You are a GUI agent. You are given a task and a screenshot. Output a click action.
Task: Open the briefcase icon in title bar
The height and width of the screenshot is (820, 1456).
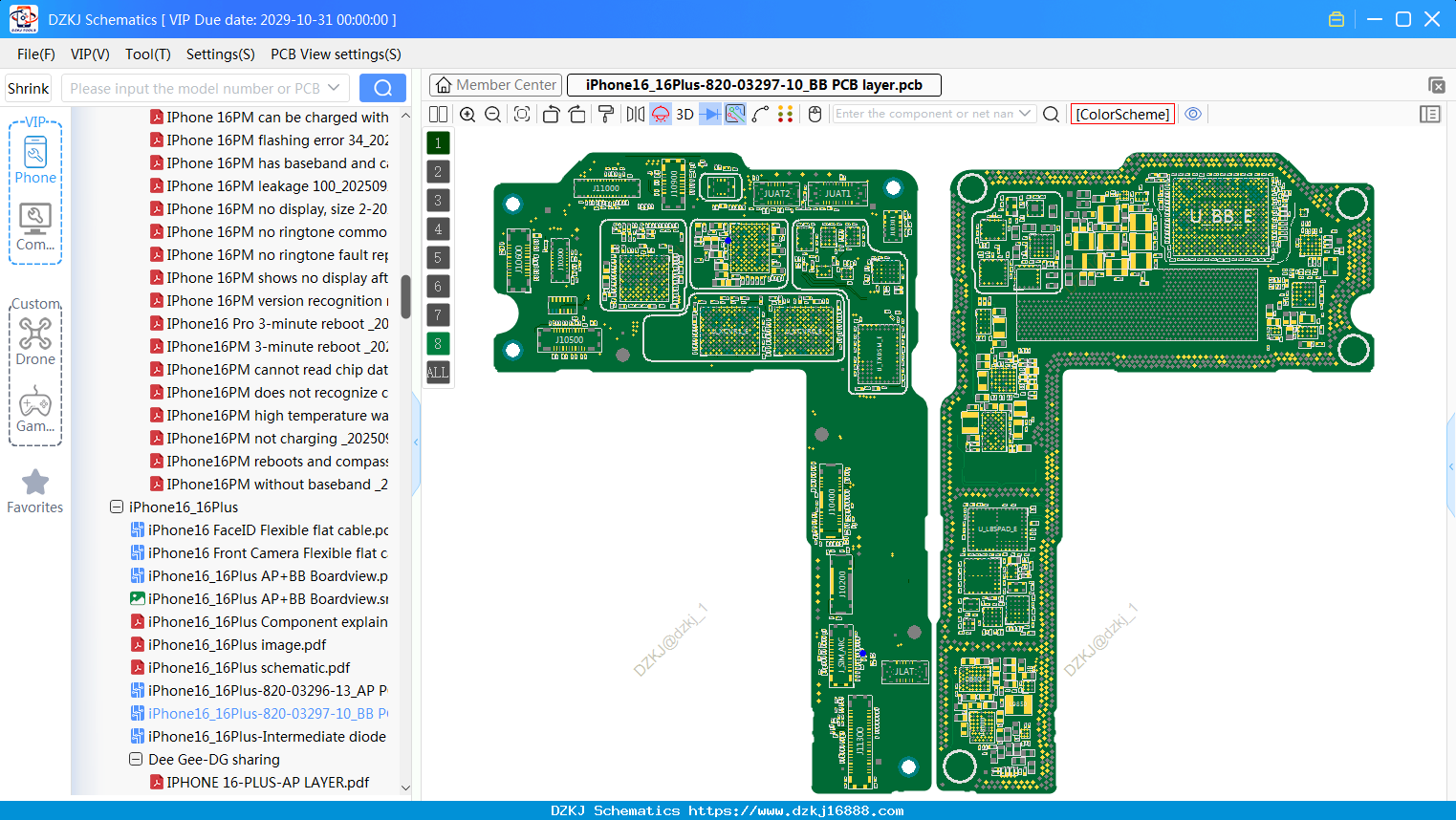(1336, 19)
